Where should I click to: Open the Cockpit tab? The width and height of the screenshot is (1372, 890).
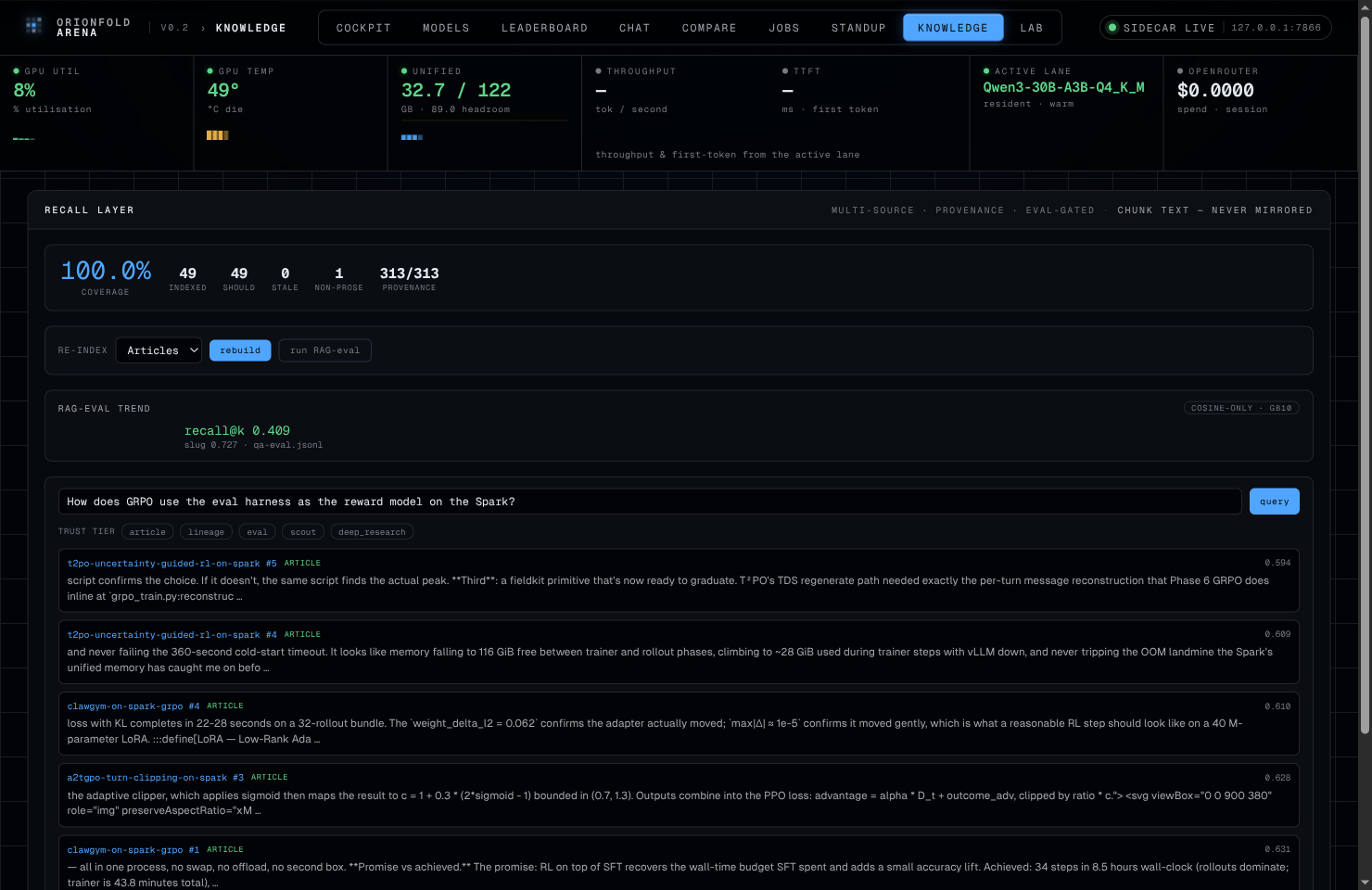click(363, 28)
